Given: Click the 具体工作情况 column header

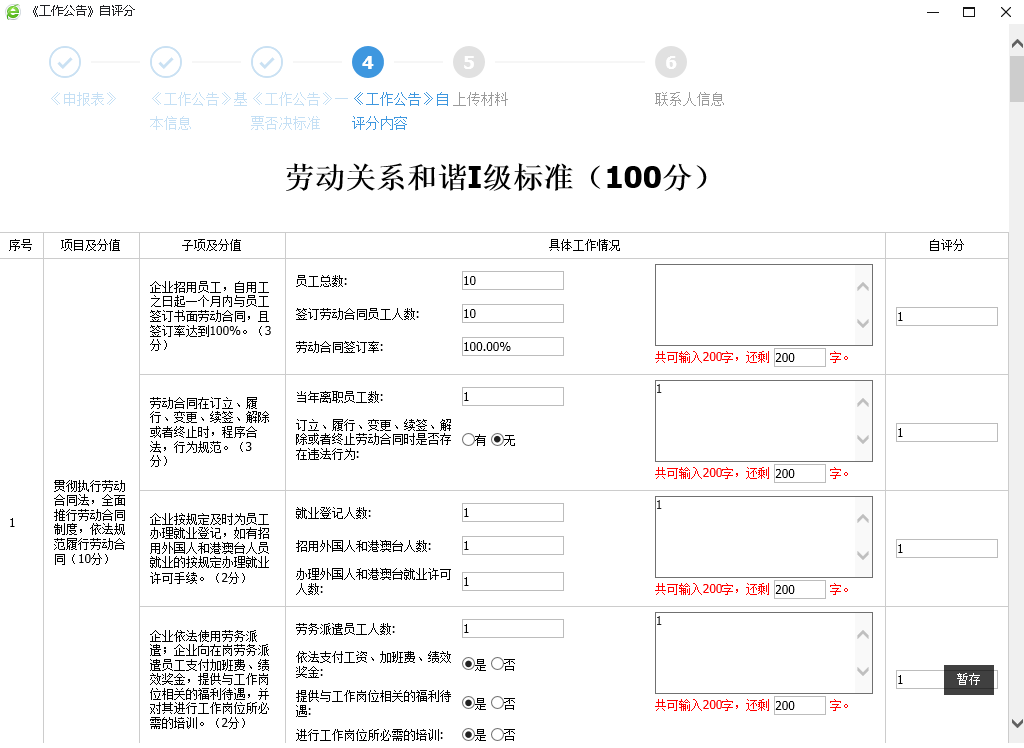Looking at the screenshot, I should pyautogui.click(x=585, y=246).
